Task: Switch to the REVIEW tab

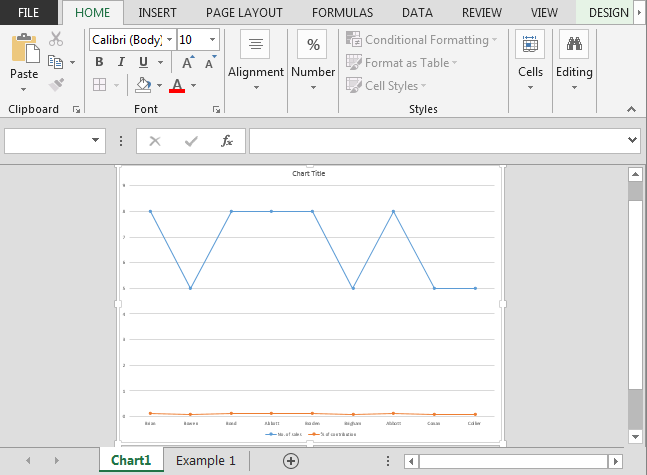Action: click(x=482, y=13)
